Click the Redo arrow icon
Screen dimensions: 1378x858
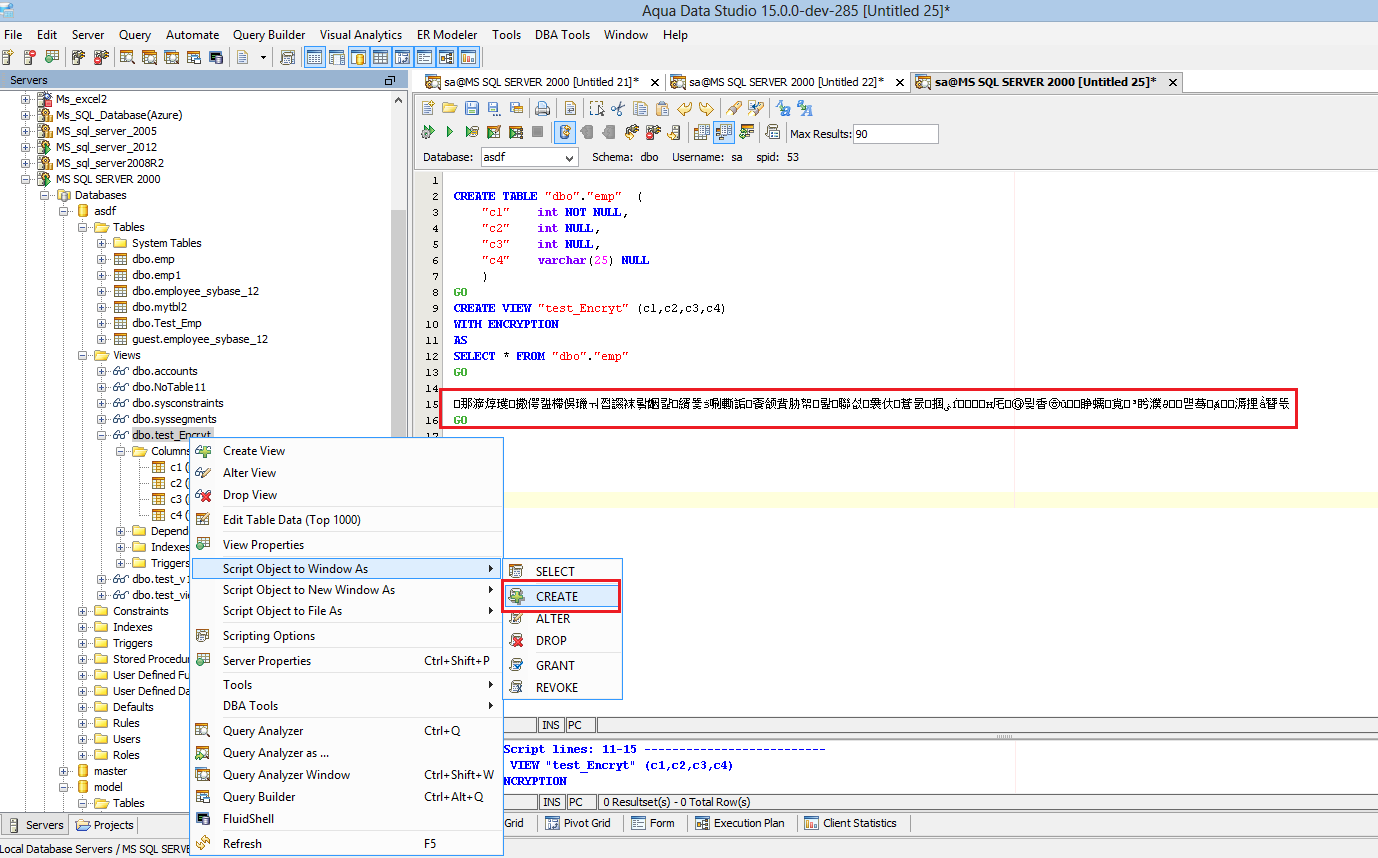(x=707, y=108)
